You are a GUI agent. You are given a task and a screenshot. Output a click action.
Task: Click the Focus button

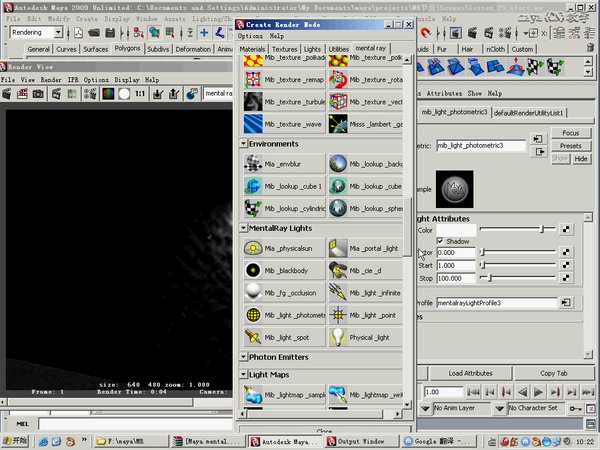pos(571,133)
